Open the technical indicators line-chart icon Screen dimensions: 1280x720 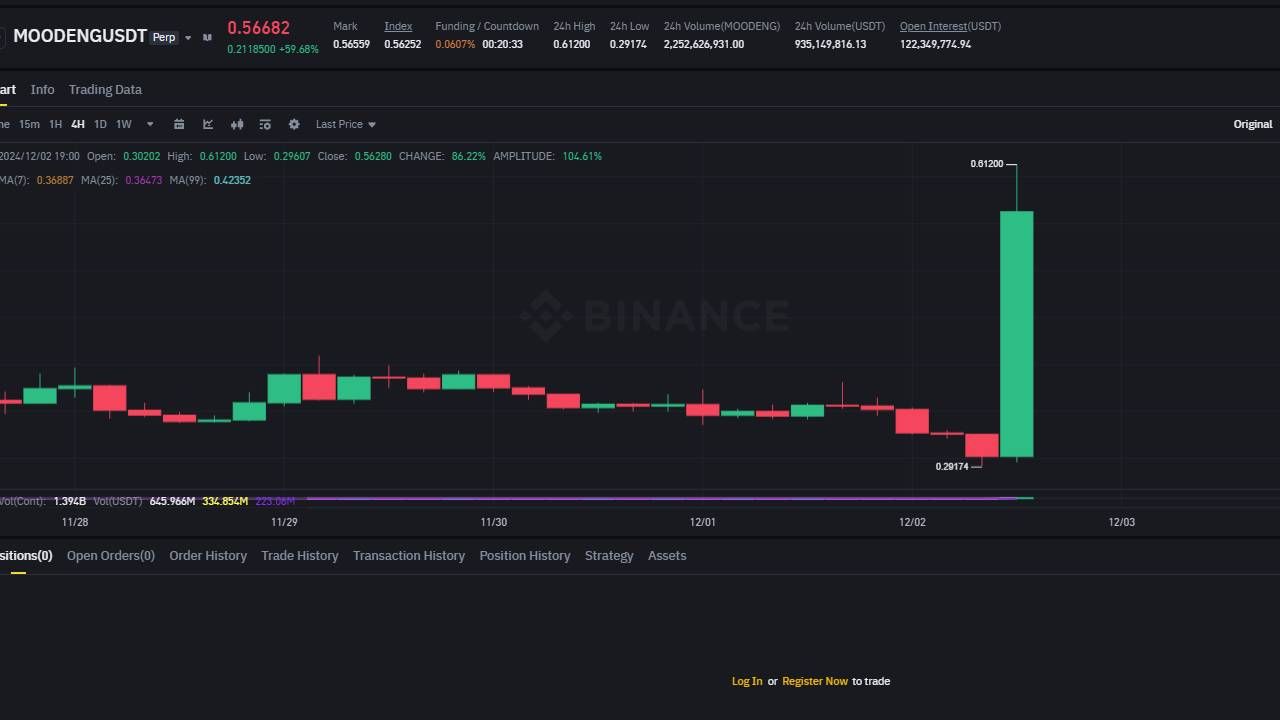(208, 124)
